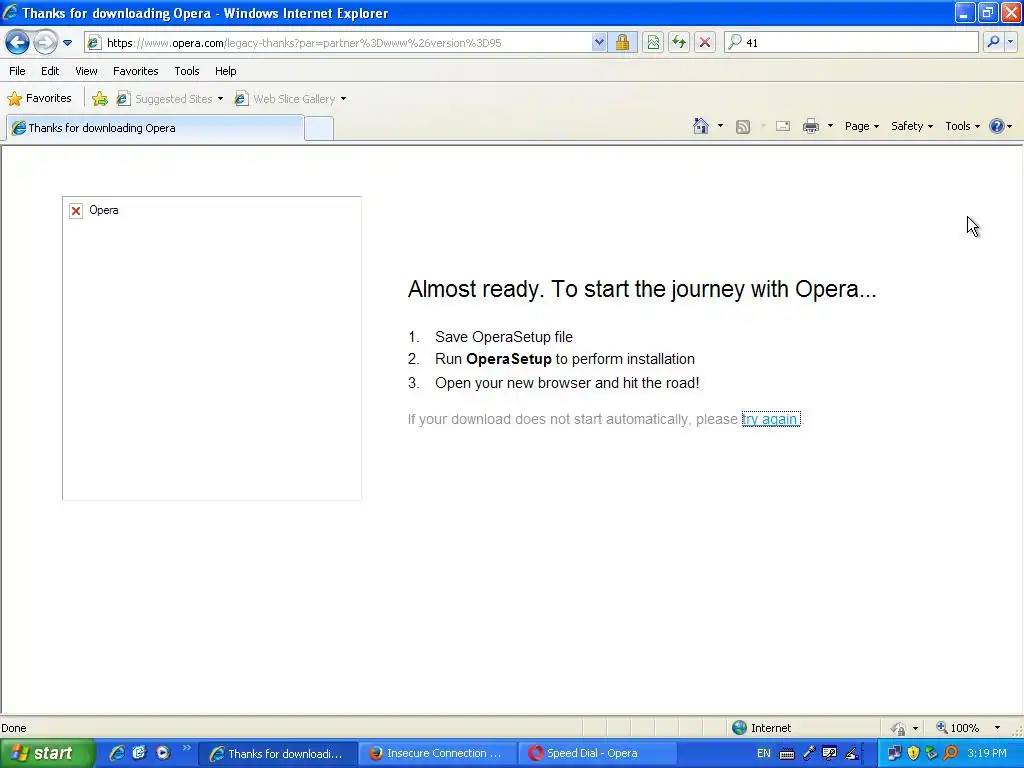Open the Edit menu

[x=50, y=71]
